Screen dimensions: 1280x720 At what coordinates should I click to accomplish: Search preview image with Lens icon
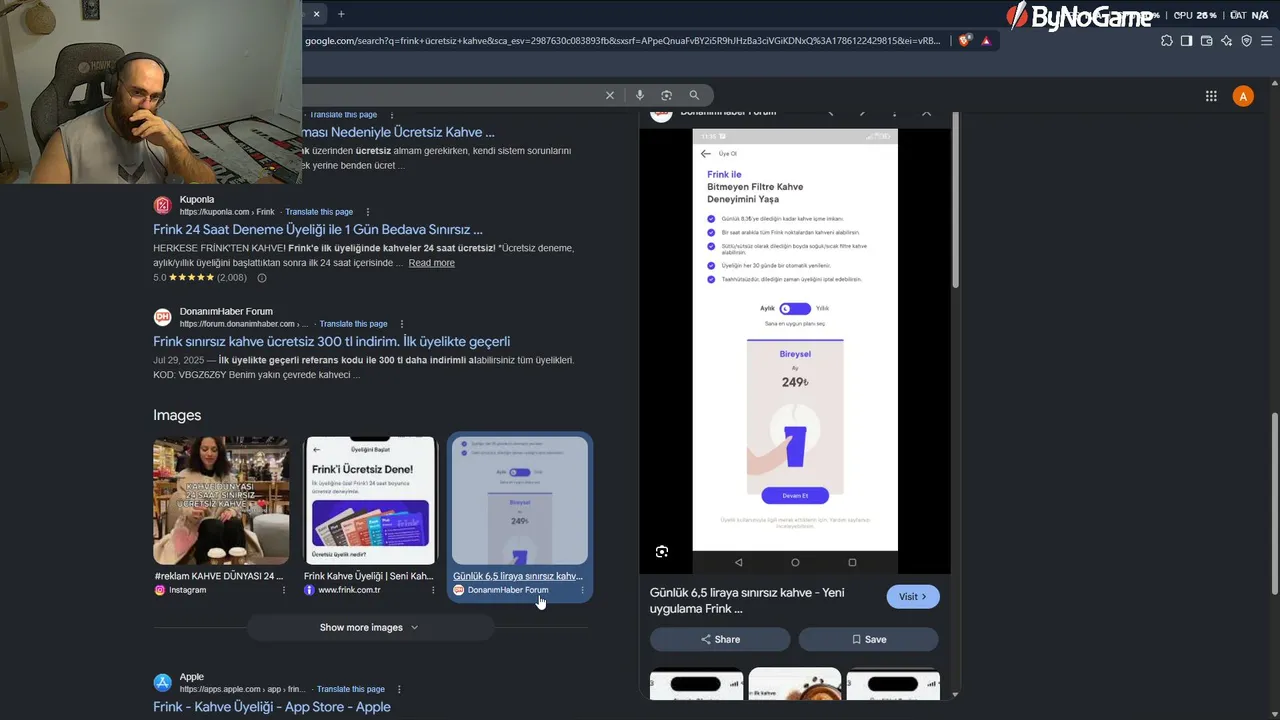click(x=661, y=552)
